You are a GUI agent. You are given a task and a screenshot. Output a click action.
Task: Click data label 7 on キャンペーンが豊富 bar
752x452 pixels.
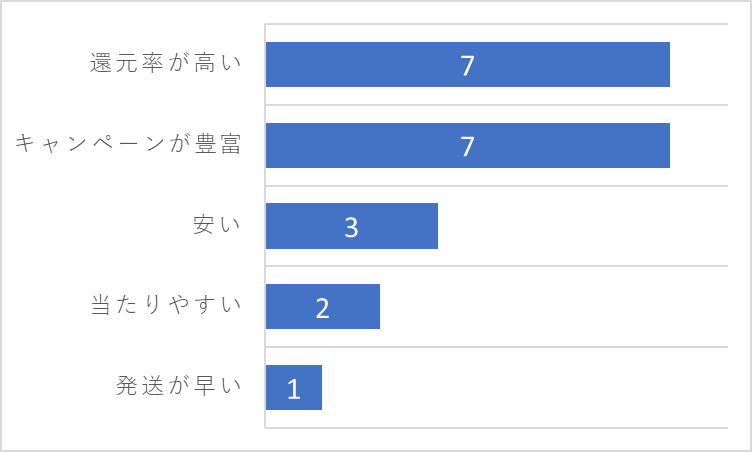pos(468,146)
